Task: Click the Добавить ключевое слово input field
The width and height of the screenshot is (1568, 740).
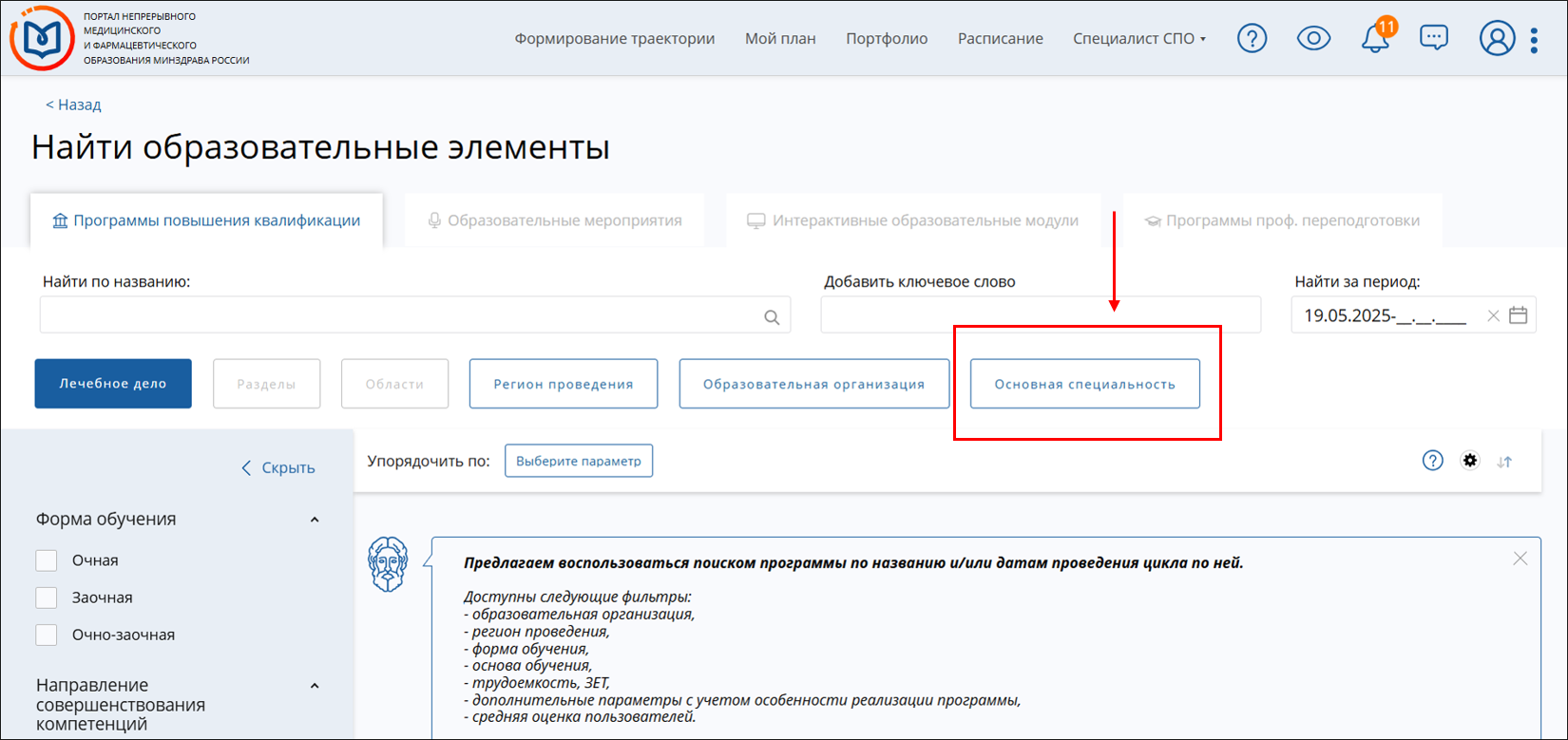Action: point(1041,315)
